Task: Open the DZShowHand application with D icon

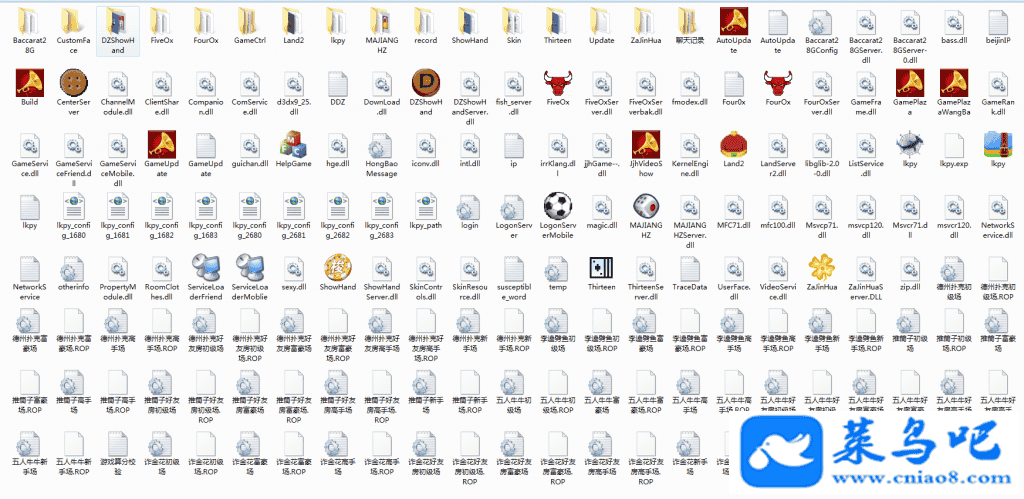Action: point(426,83)
